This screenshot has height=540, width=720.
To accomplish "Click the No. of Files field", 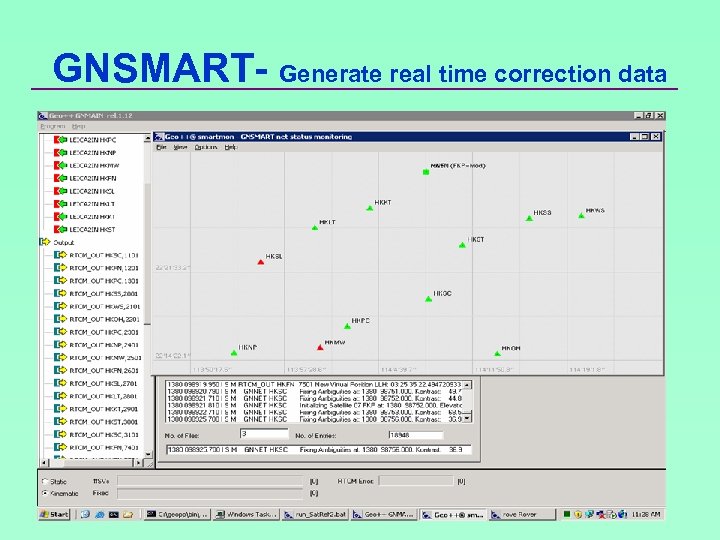I will 264,434.
